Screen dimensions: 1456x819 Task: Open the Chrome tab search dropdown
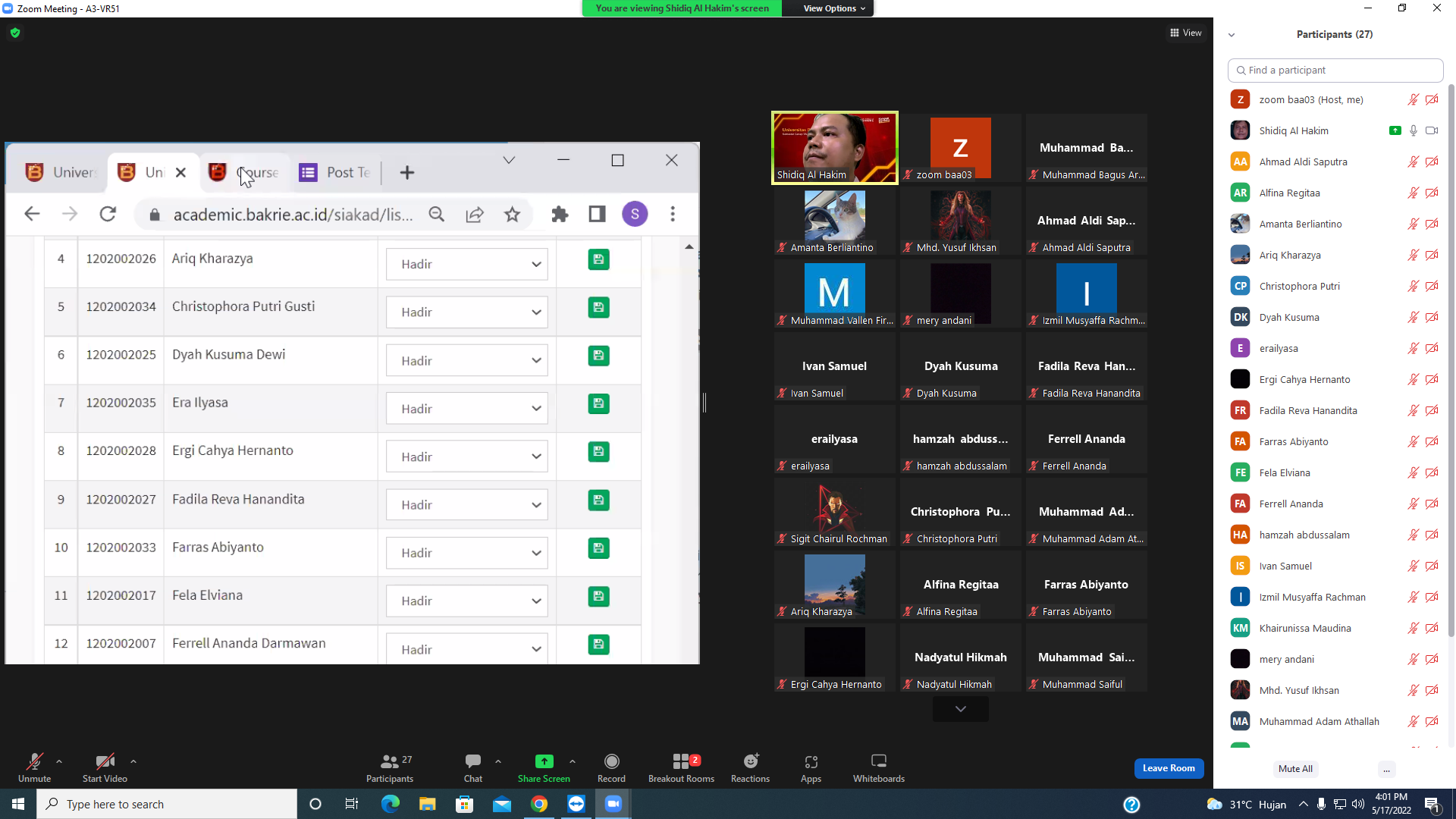(x=509, y=161)
